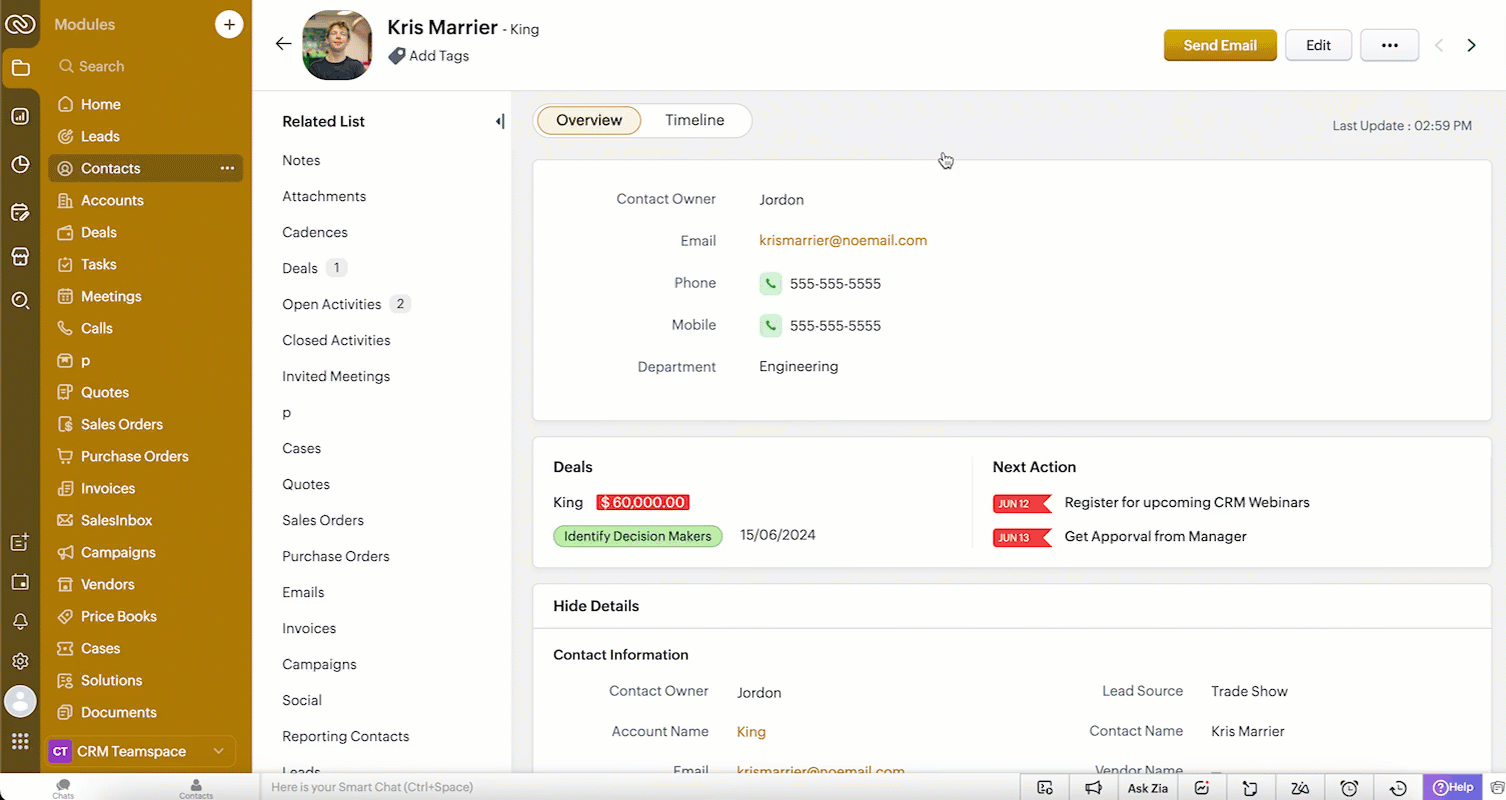Image resolution: width=1506 pixels, height=800 pixels.
Task: Select the Overview tab
Action: (x=589, y=120)
